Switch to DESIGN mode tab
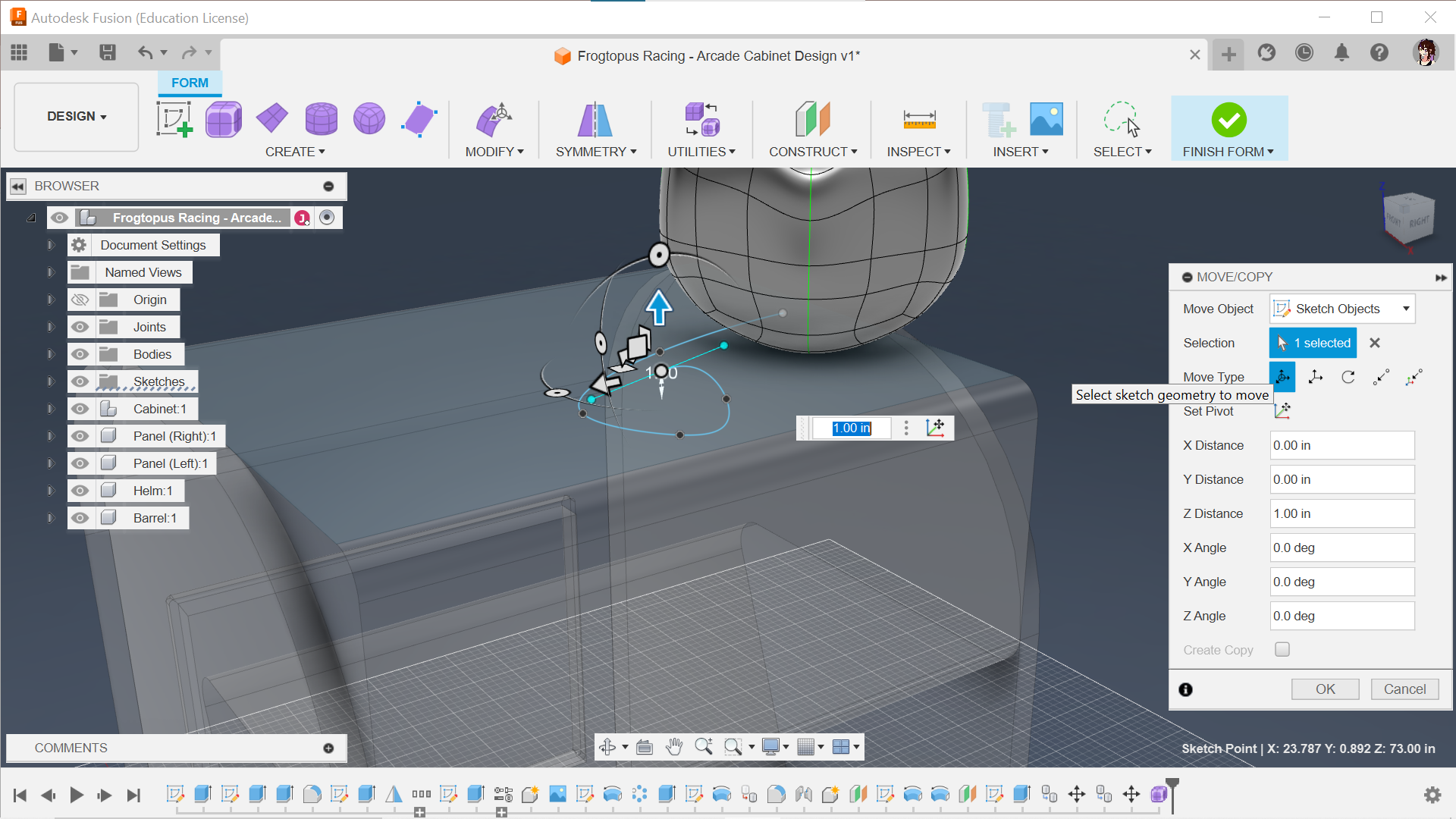Screen dimensions: 1456x819 click(x=76, y=116)
